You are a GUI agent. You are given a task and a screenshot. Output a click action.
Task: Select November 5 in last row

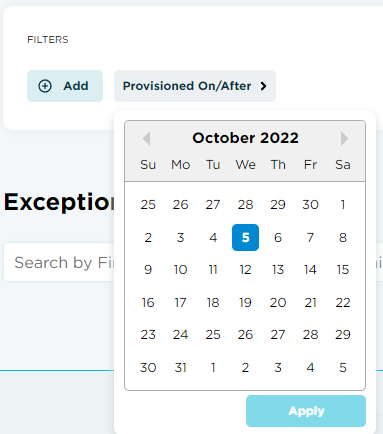tap(343, 368)
